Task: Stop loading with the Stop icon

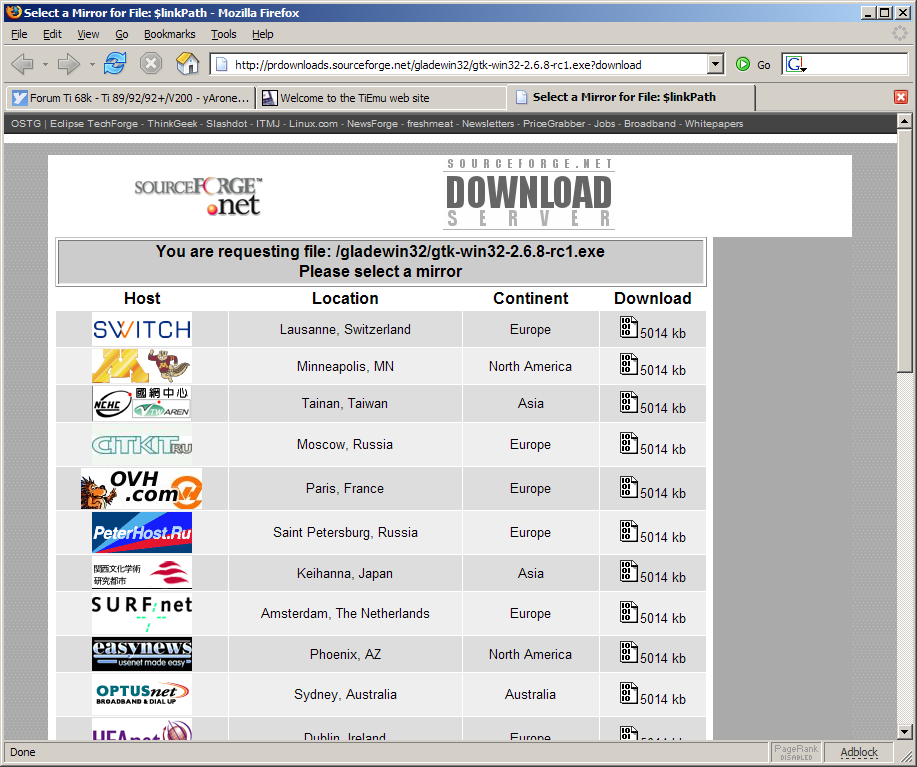Action: [151, 63]
